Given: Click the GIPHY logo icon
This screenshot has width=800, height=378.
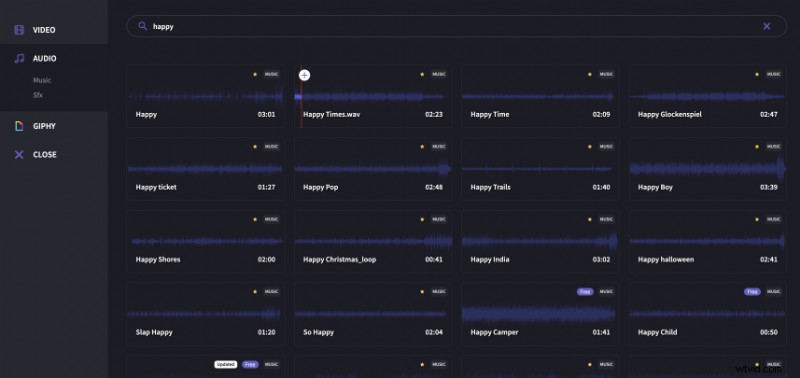Looking at the screenshot, I should tap(19, 126).
